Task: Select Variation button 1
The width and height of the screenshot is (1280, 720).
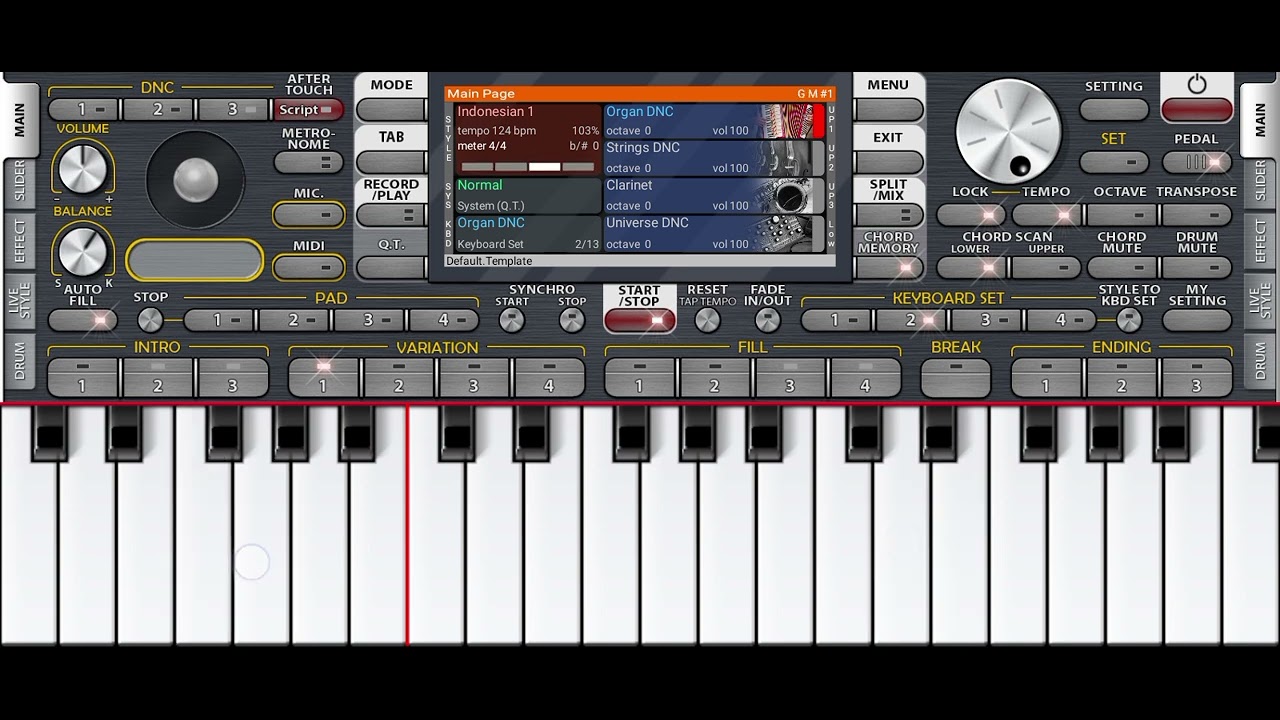Action: coord(323,378)
